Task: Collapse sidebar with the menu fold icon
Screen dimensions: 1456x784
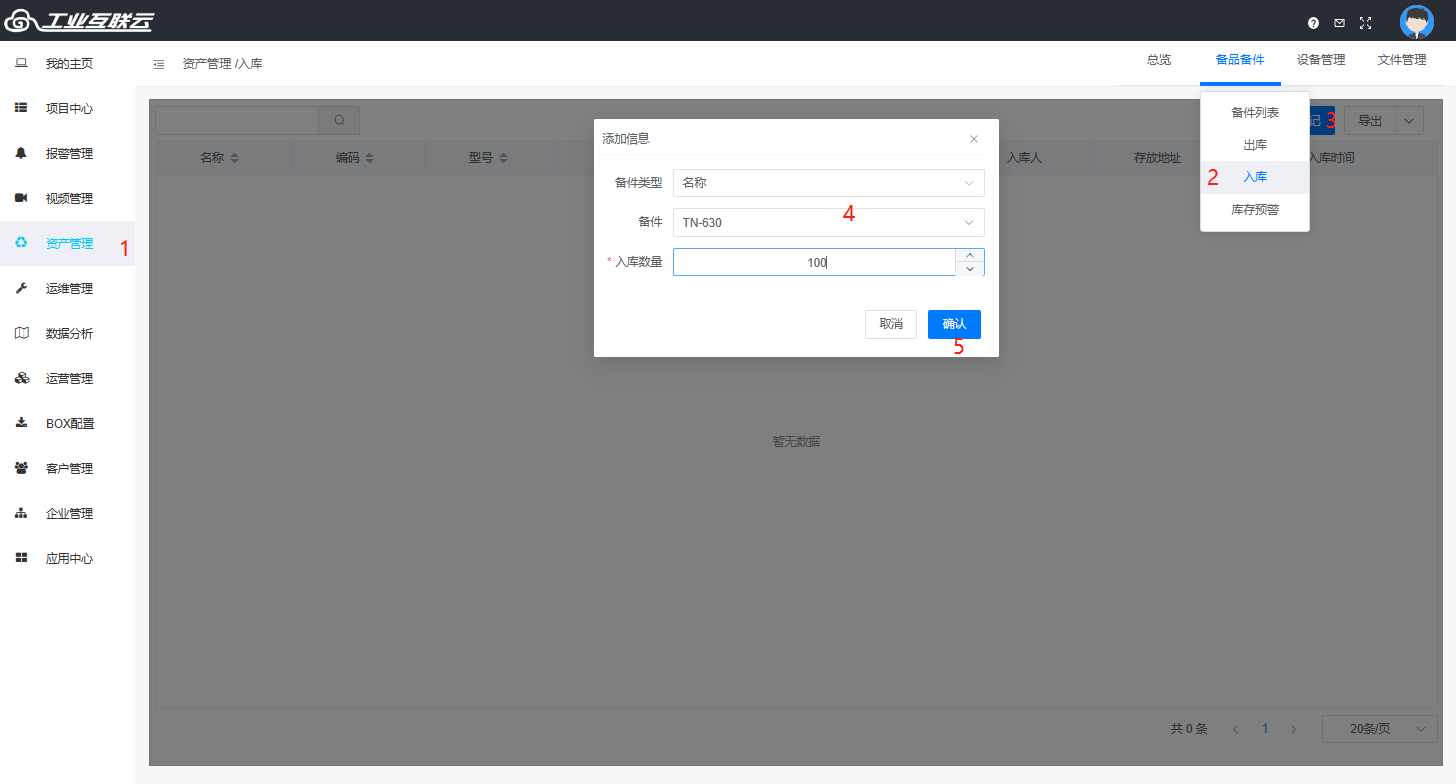Action: pos(159,64)
